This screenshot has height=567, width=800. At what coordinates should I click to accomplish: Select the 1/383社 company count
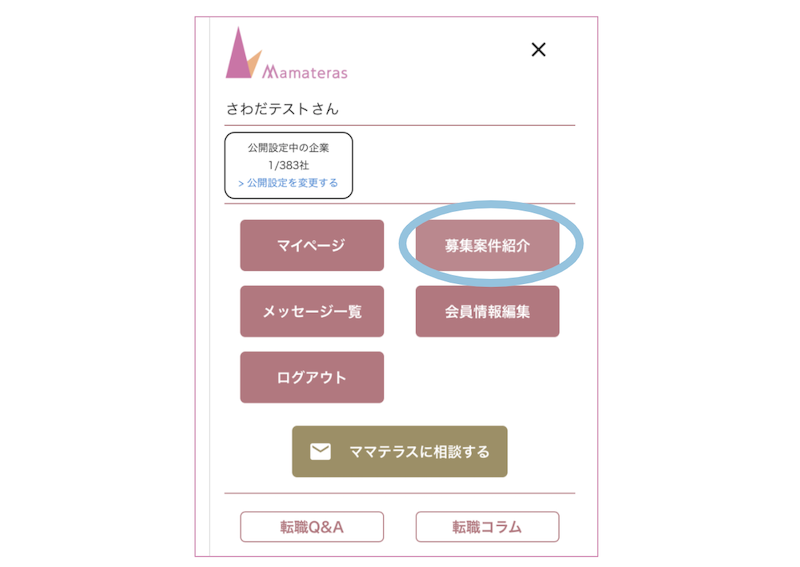289,165
